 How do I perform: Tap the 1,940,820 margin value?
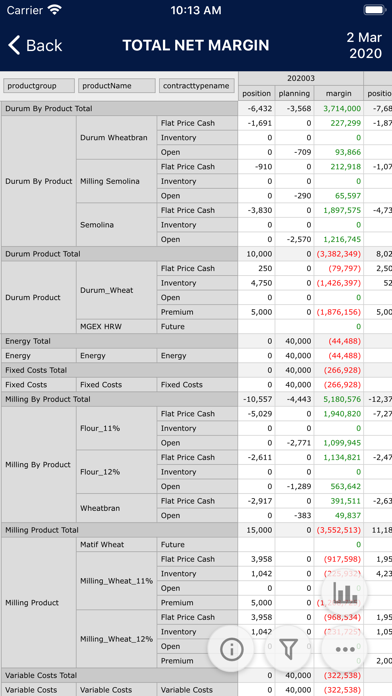pyautogui.click(x=342, y=414)
